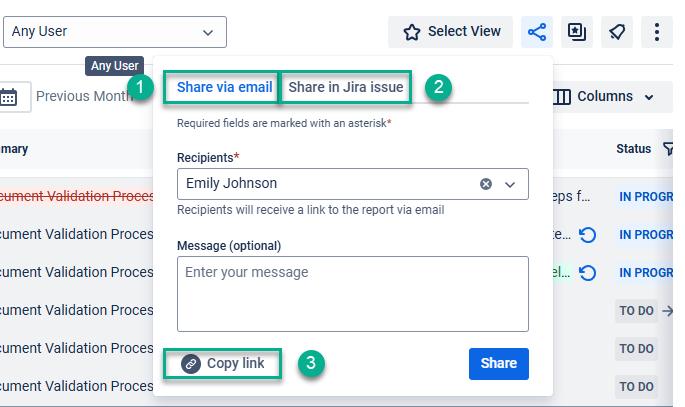Click the calendar icon near Previous Month

coord(9,97)
